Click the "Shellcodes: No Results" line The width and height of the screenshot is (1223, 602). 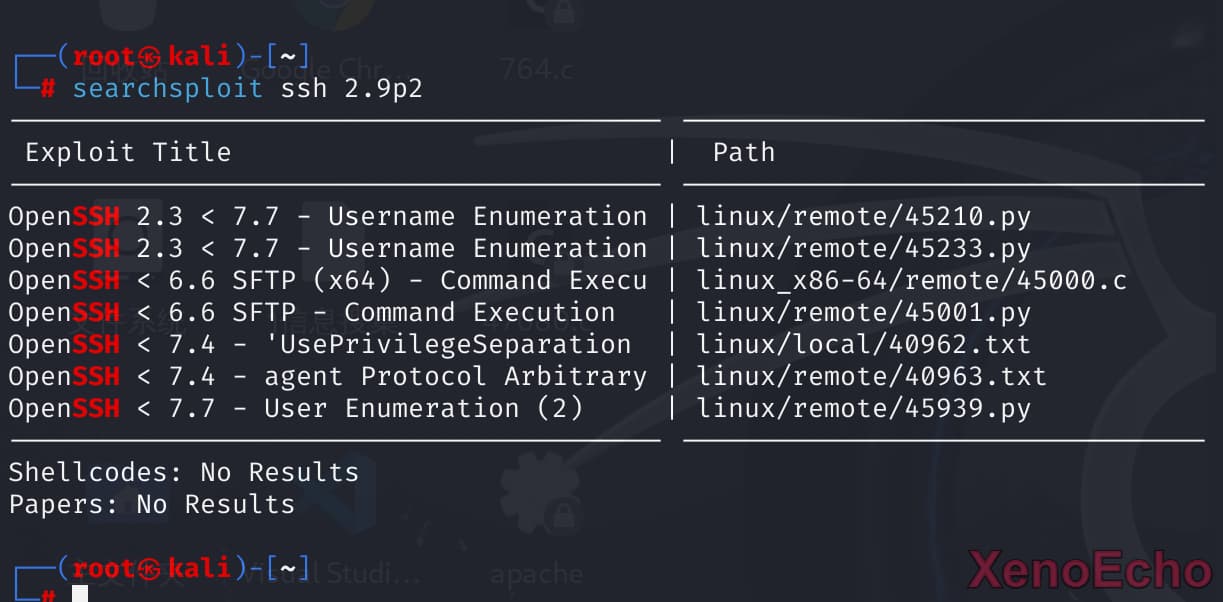click(183, 472)
